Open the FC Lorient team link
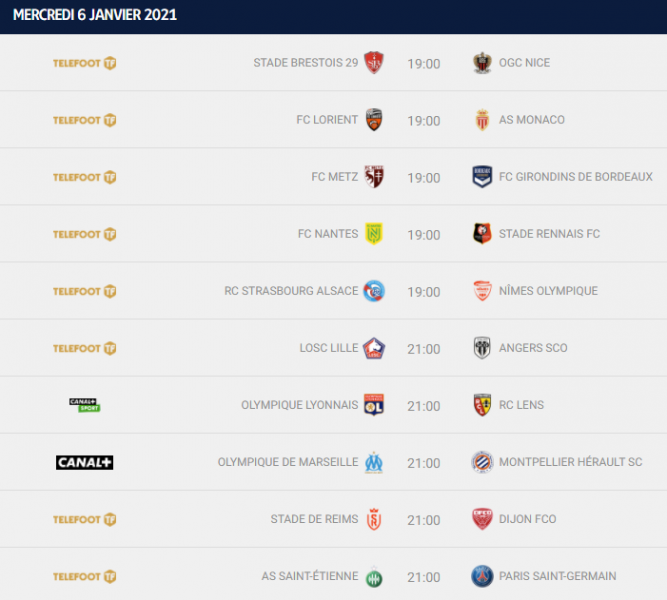Viewport: 667px width, 600px height. [x=327, y=120]
